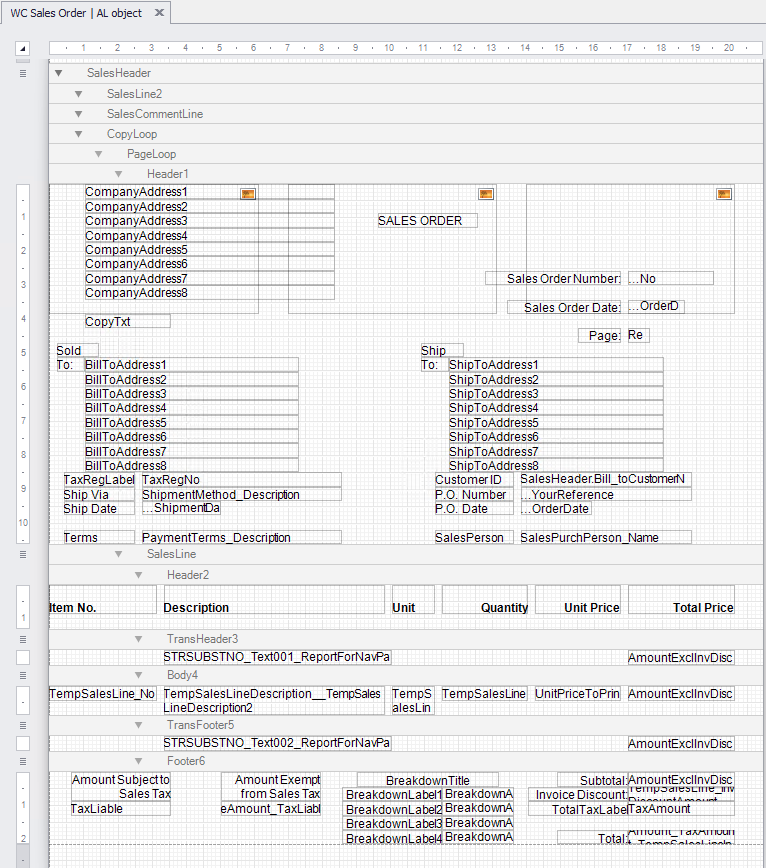The image size is (766, 868).
Task: Click band handle icon beside SalesLine
Action: 23,554
